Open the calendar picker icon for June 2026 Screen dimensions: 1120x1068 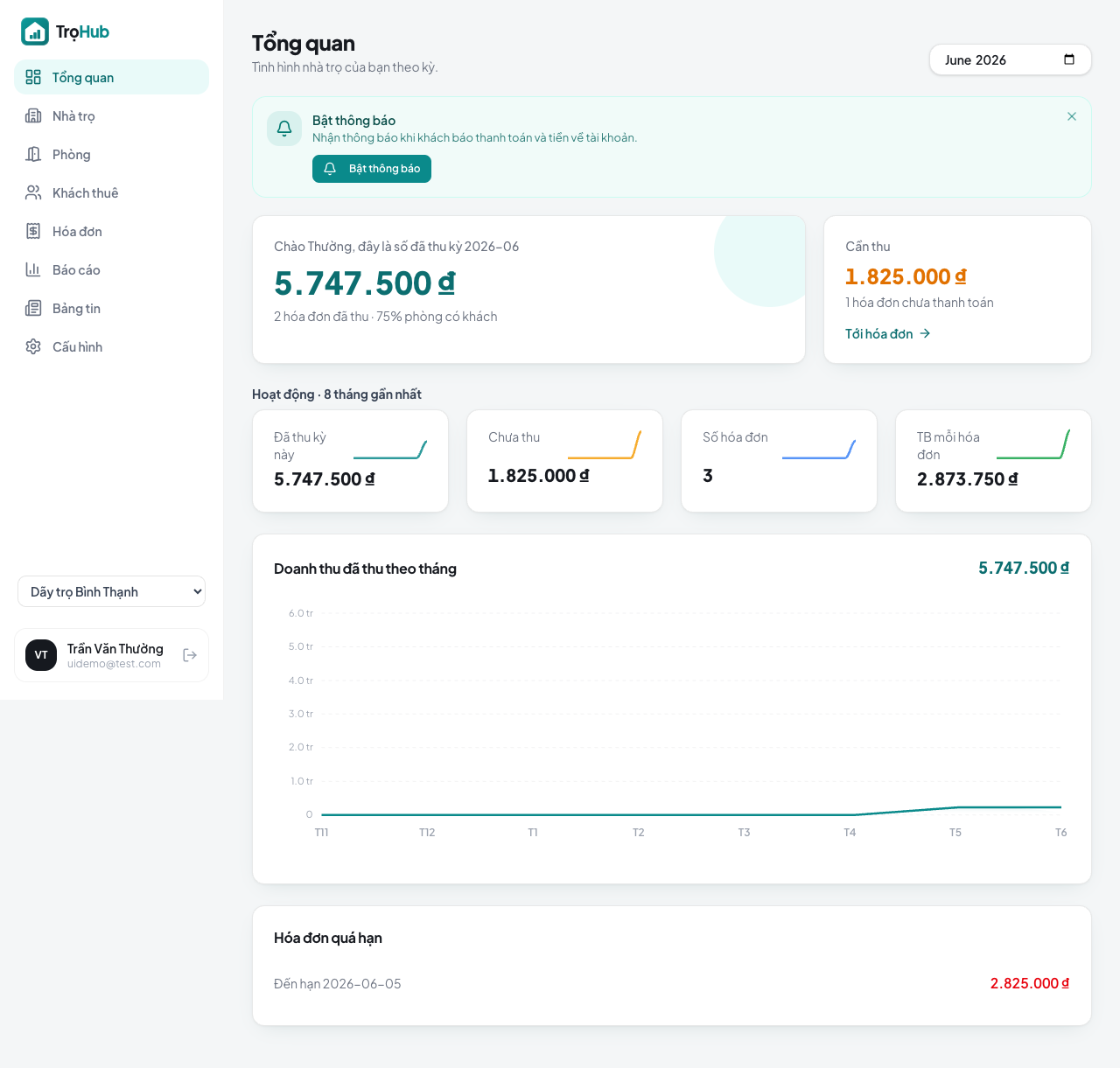tap(1069, 59)
